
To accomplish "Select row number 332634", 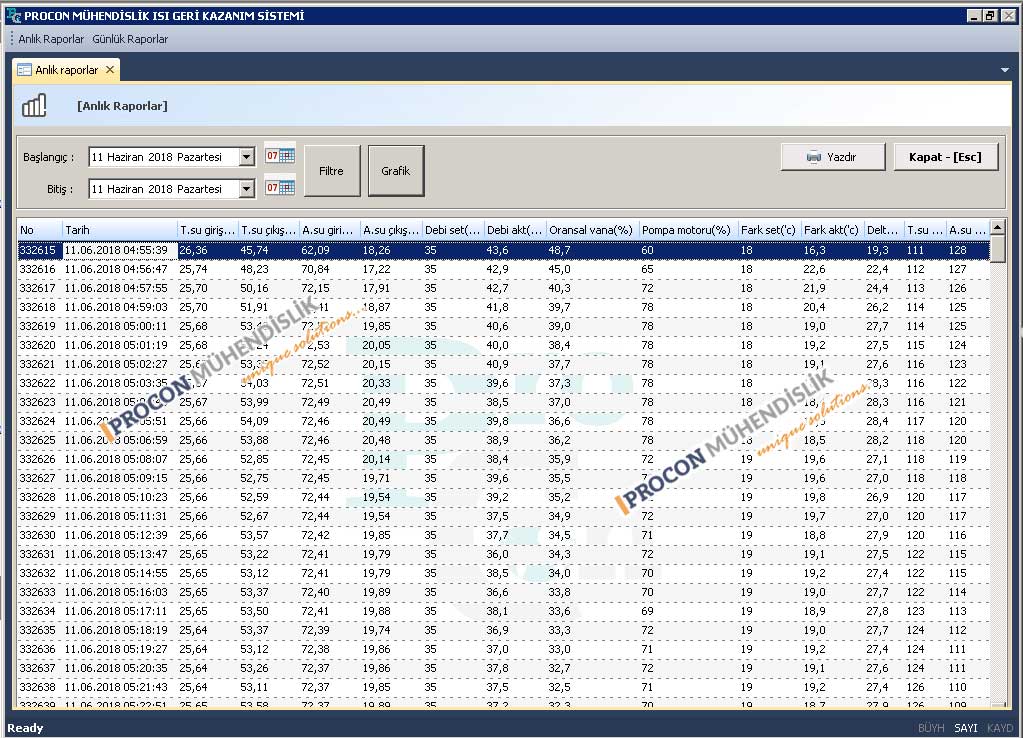I will (37, 611).
